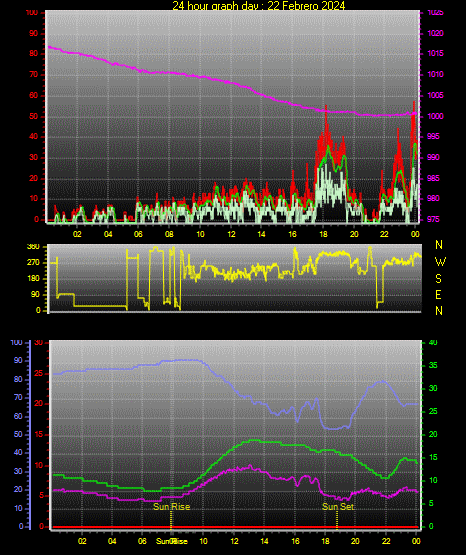The image size is (466, 555).
Task: Click the 40 label on green right axis
Action: click(x=433, y=342)
